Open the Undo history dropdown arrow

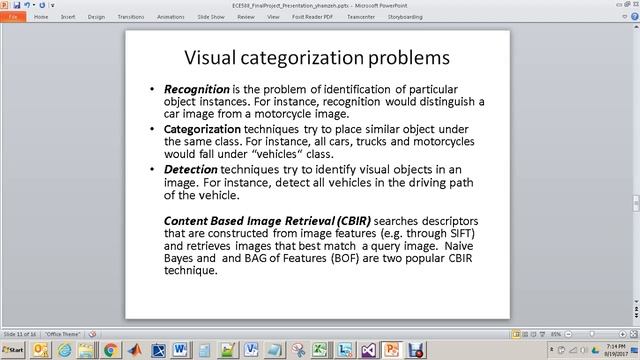(x=34, y=5)
